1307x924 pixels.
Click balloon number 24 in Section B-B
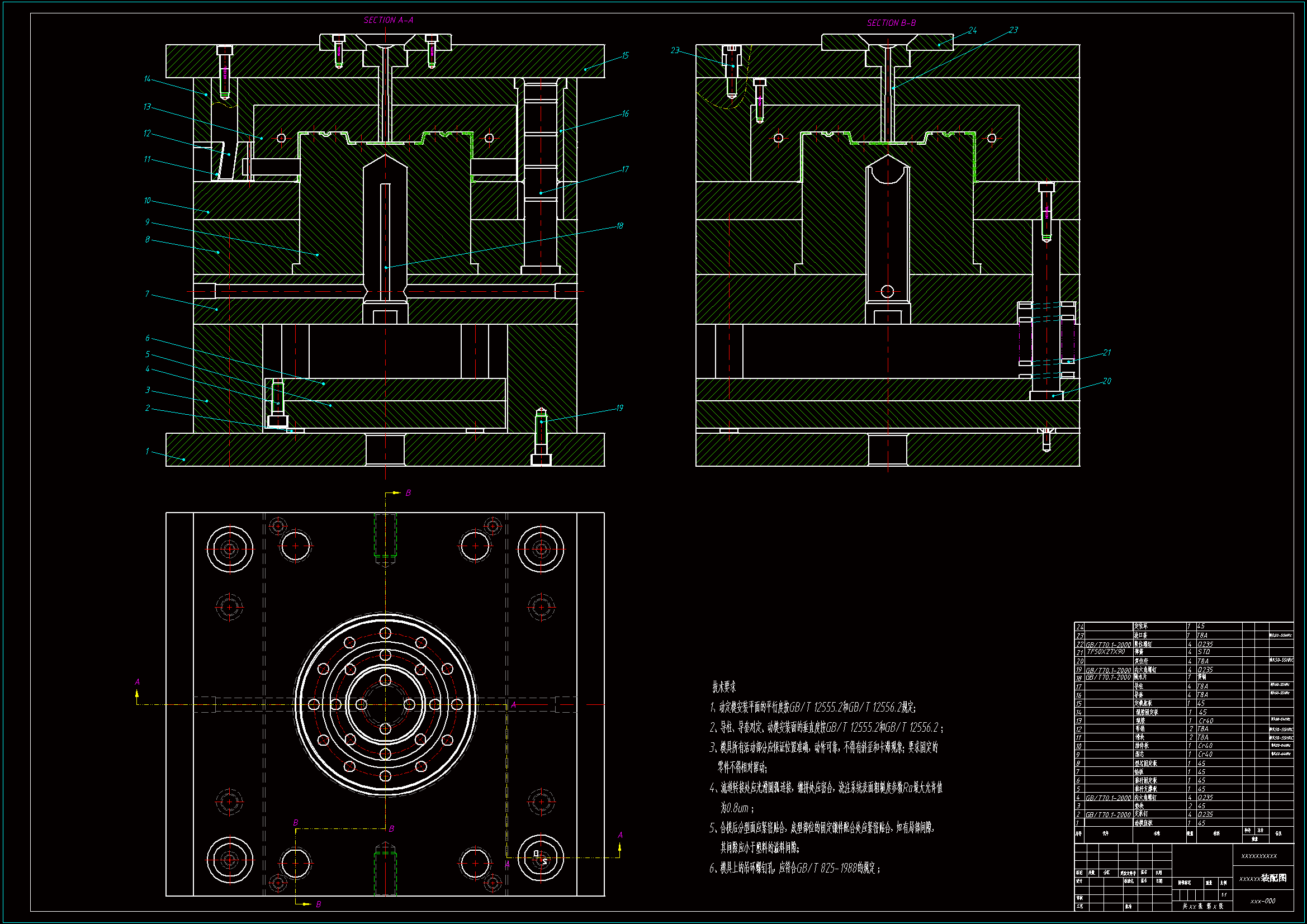coord(972,30)
